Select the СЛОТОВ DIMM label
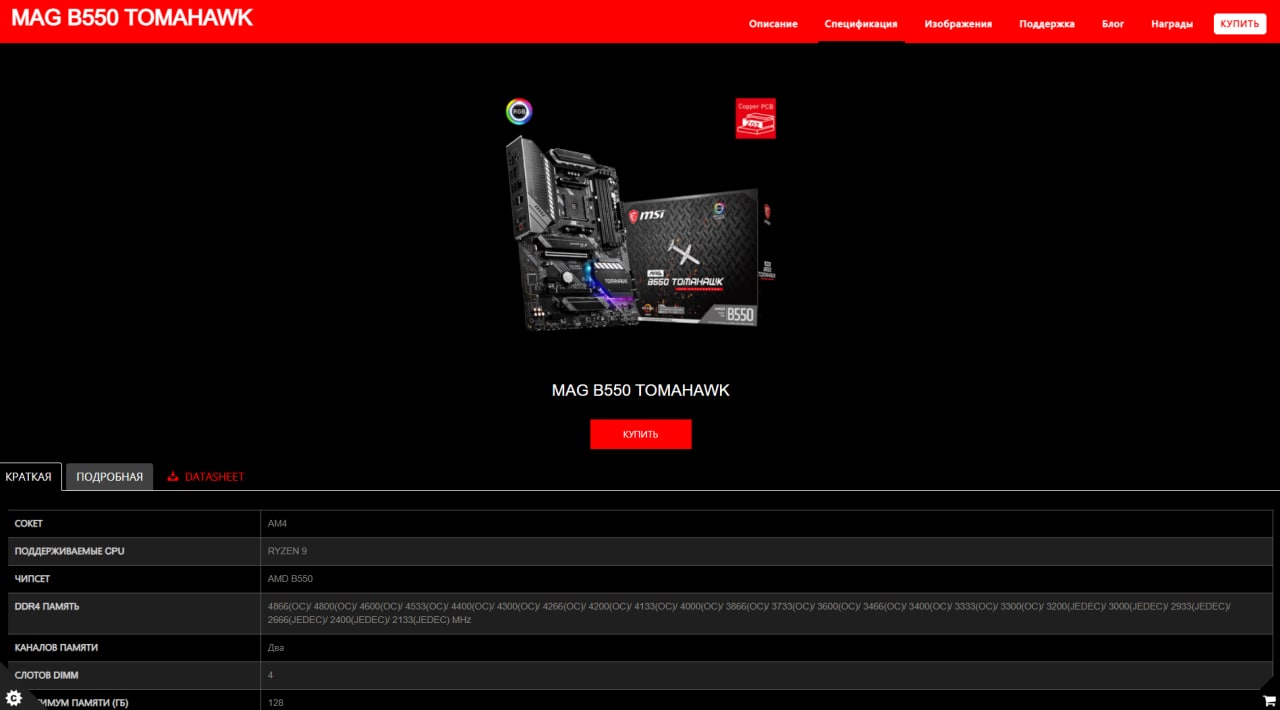Image resolution: width=1280 pixels, height=710 pixels. tap(46, 675)
